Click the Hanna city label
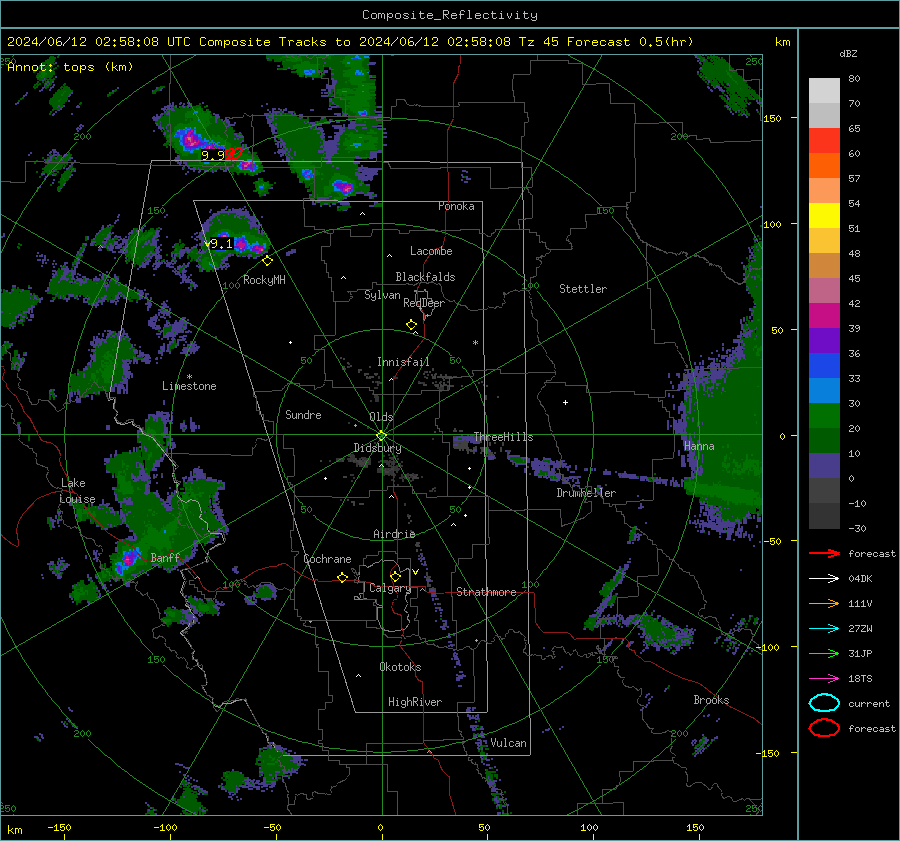 tap(699, 446)
